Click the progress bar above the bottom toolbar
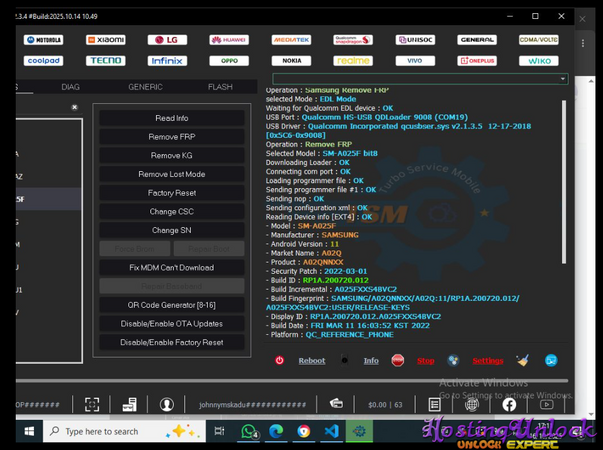The image size is (603, 450). (x=292, y=381)
